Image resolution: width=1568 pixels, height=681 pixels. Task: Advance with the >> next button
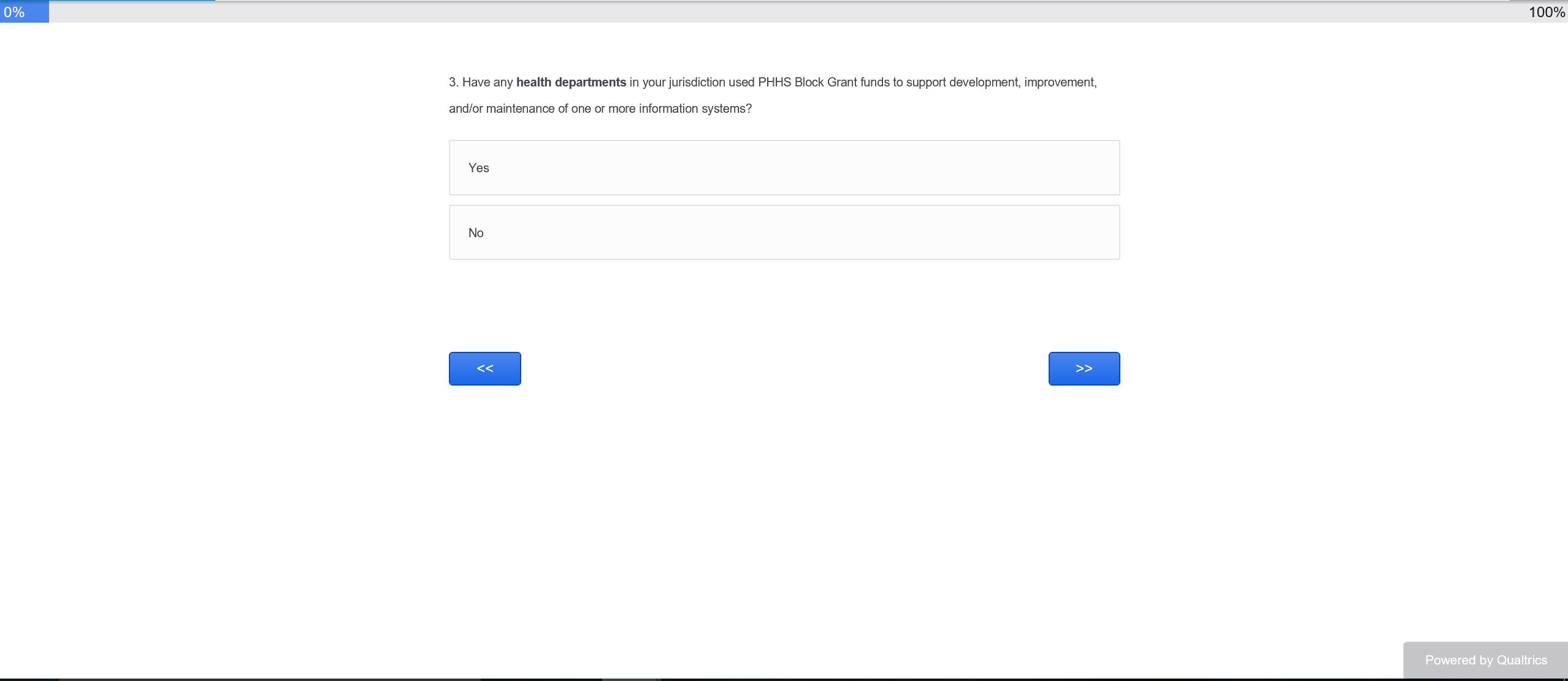pos(1084,368)
